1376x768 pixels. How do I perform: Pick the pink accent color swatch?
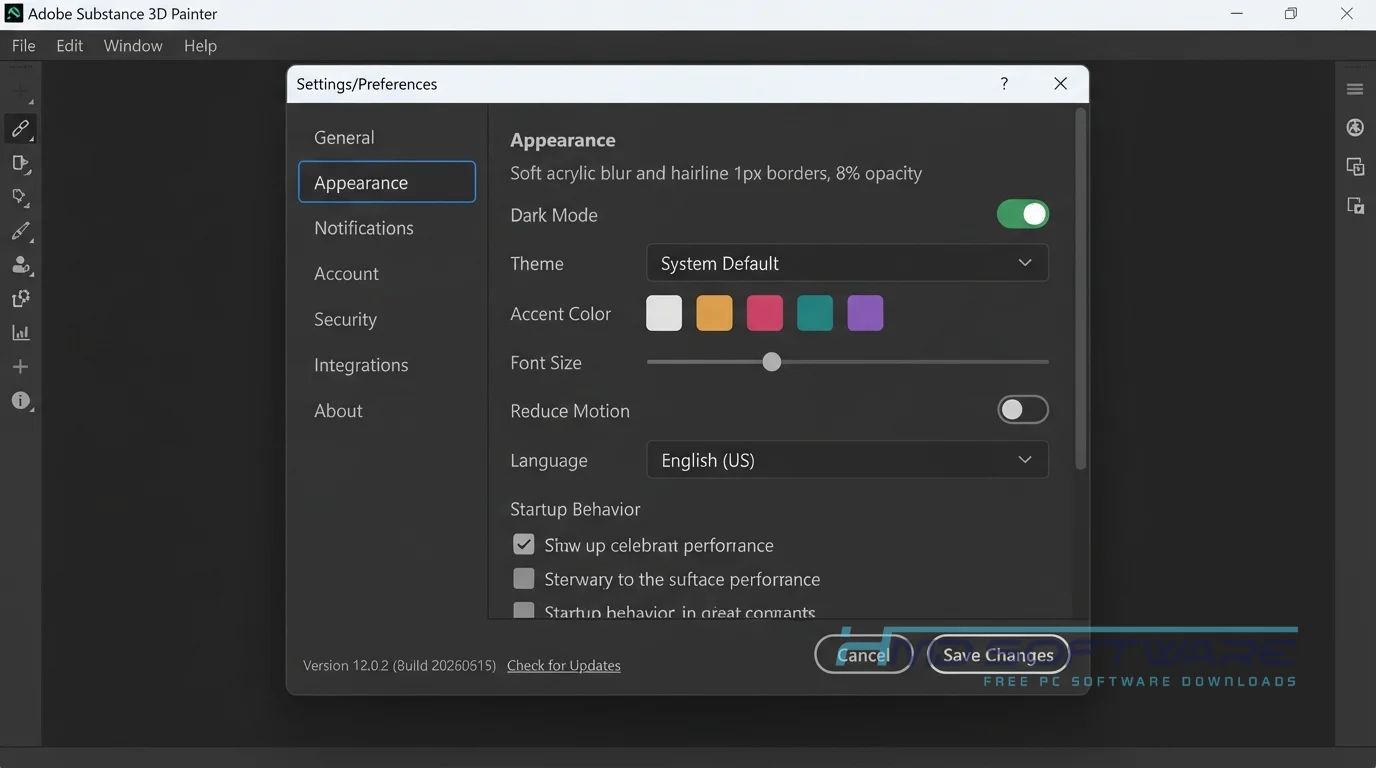coord(765,313)
